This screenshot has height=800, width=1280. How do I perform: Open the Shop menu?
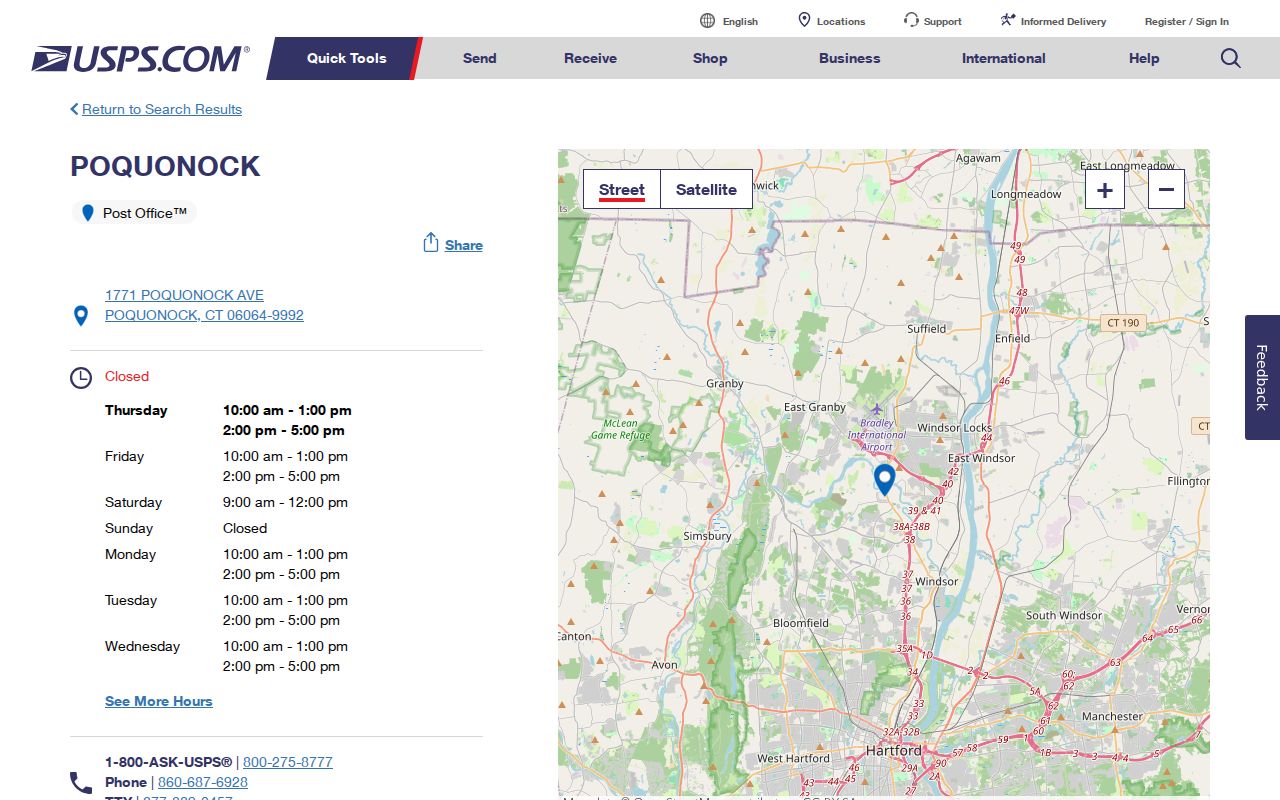(710, 58)
